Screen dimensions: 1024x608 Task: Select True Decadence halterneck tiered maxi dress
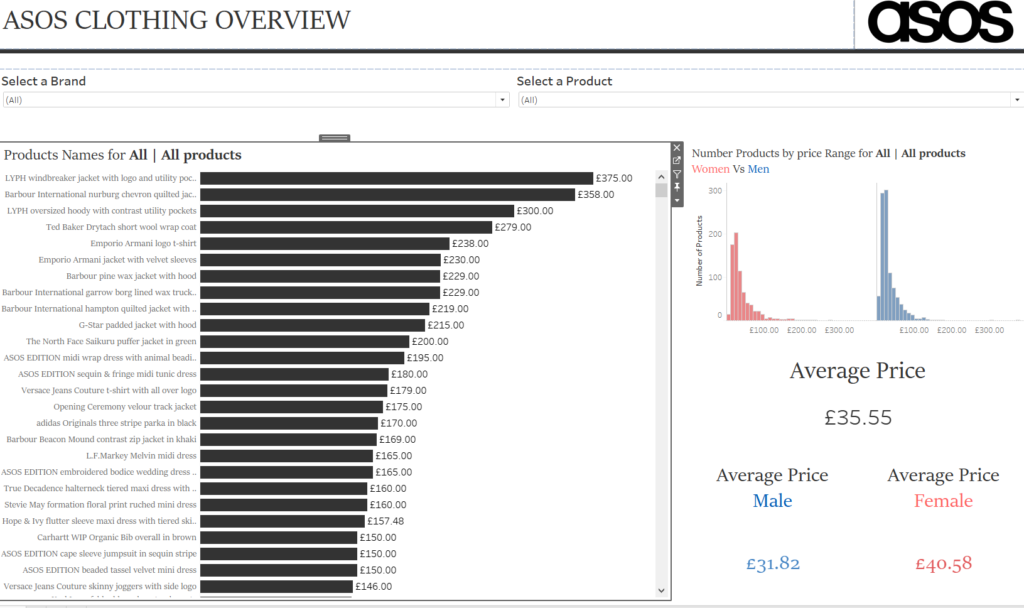click(100, 488)
